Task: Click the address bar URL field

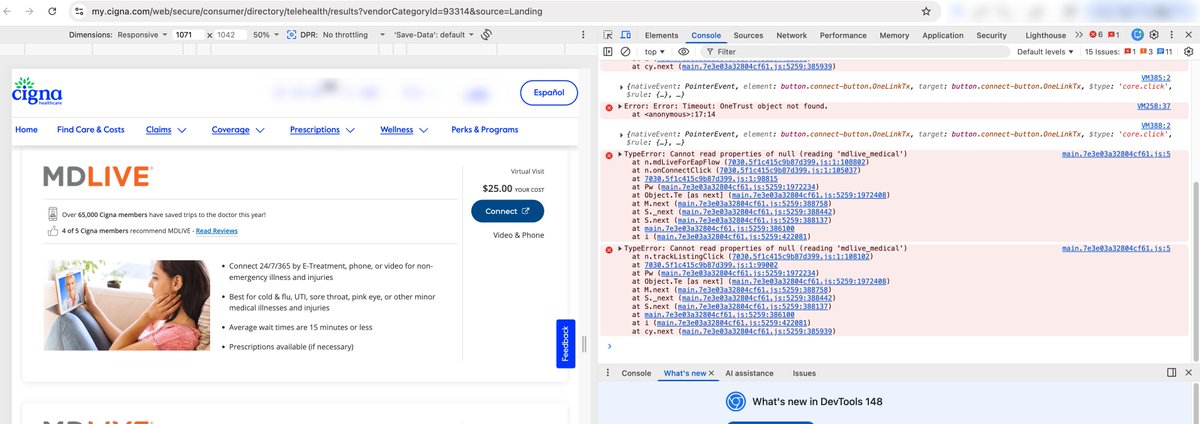Action: pyautogui.click(x=500, y=11)
